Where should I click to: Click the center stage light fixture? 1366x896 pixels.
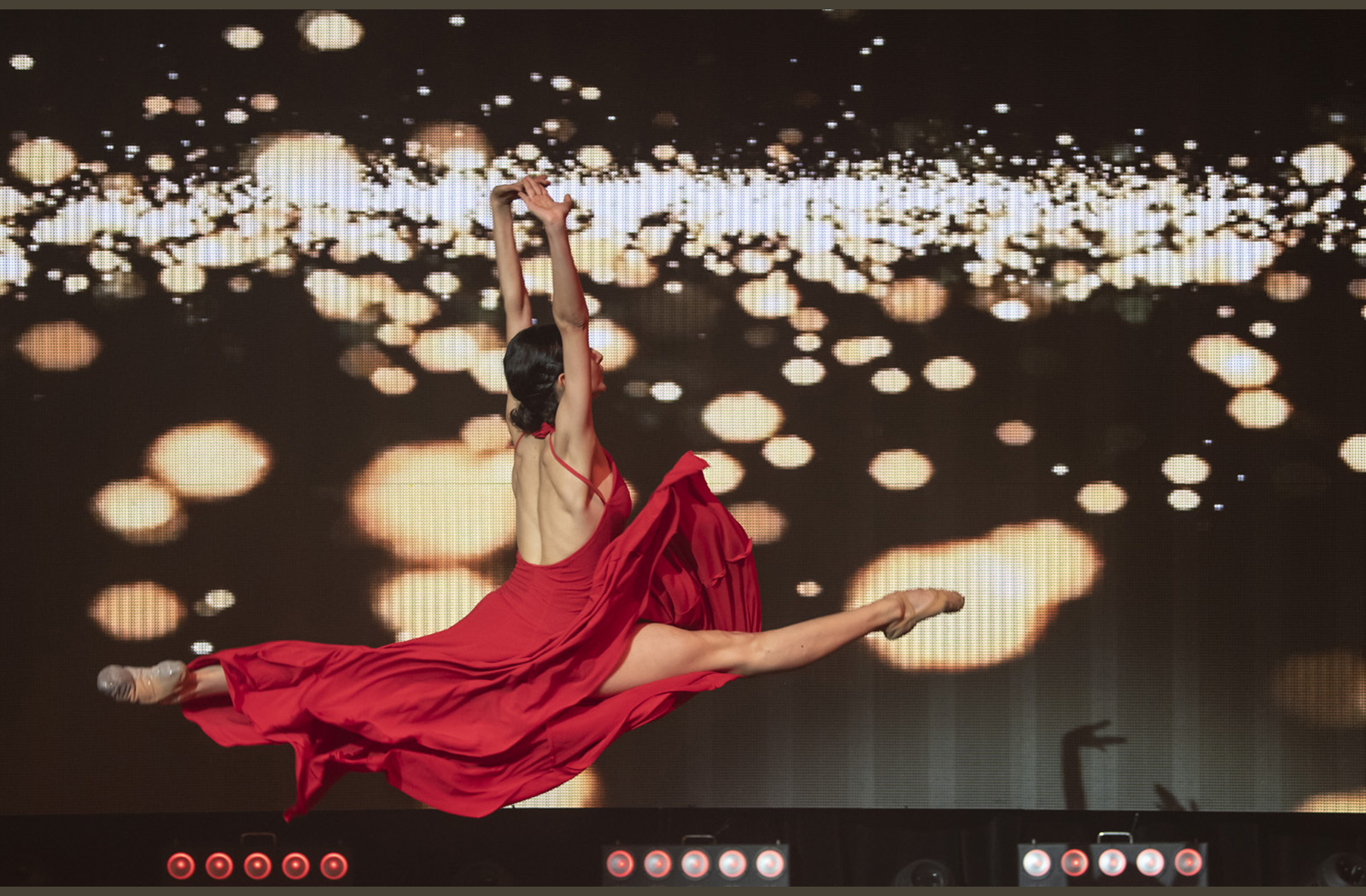click(x=694, y=864)
